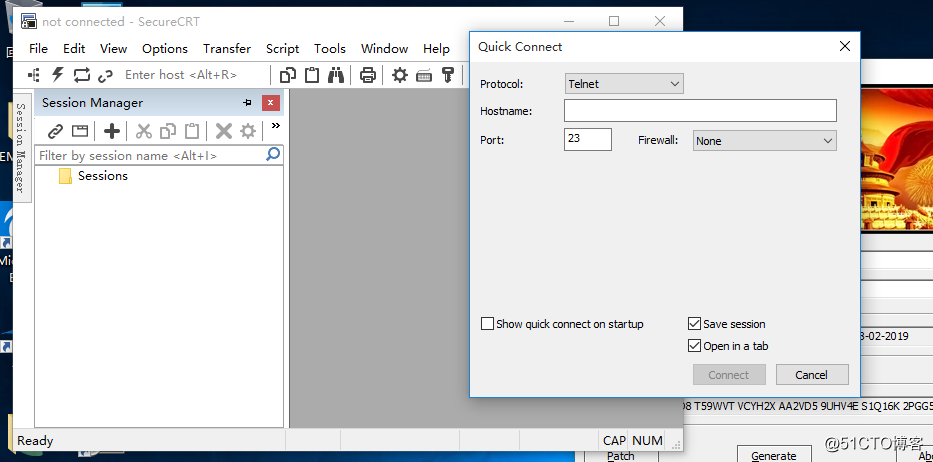Close the Session Manager panel
933x462 pixels.
click(x=271, y=103)
